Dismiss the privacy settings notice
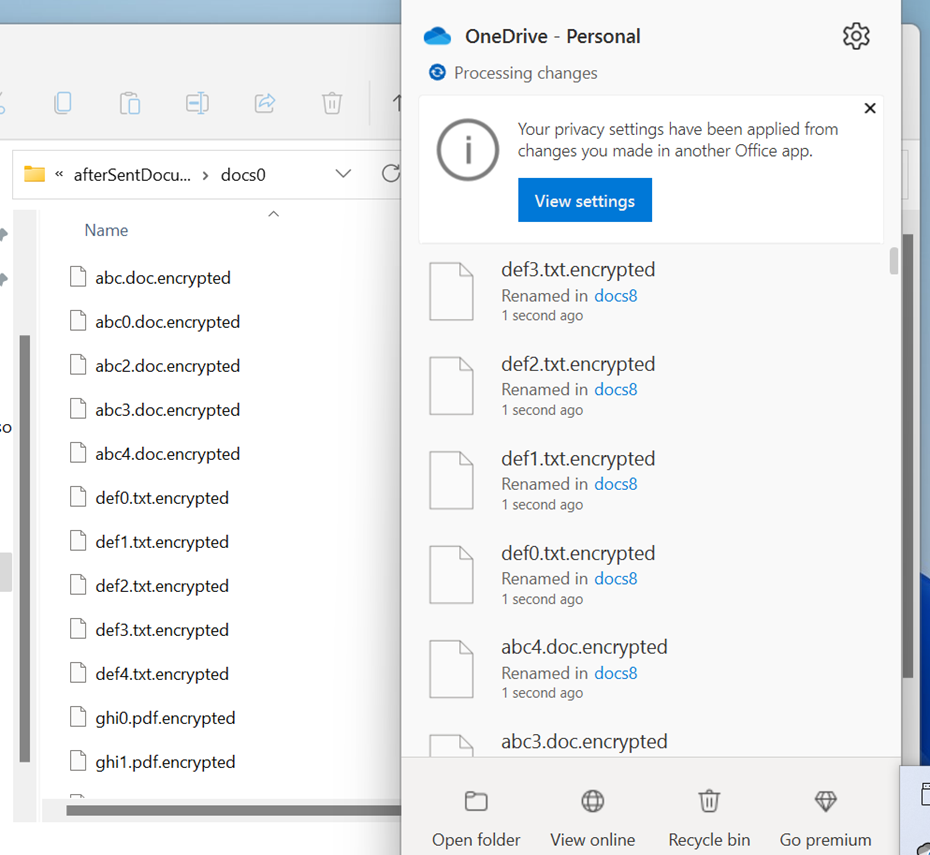The image size is (930, 855). click(870, 108)
